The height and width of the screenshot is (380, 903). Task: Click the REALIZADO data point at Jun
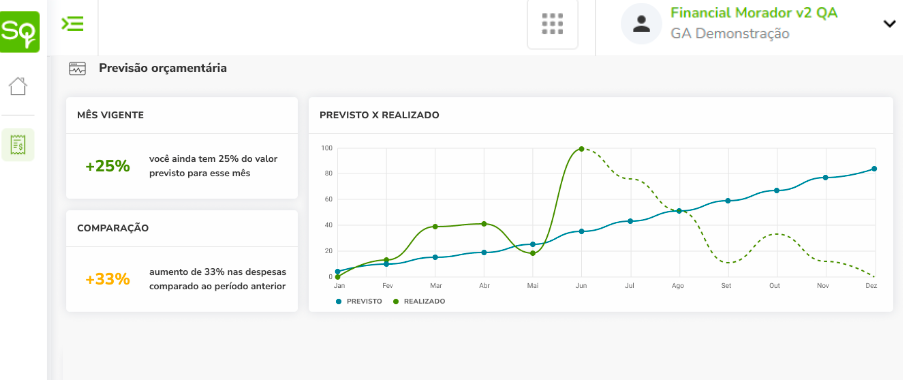[581, 149]
